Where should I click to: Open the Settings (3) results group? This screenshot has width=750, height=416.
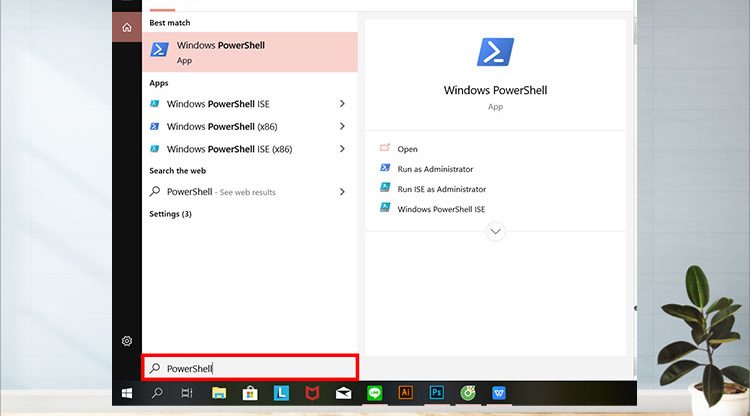click(170, 214)
